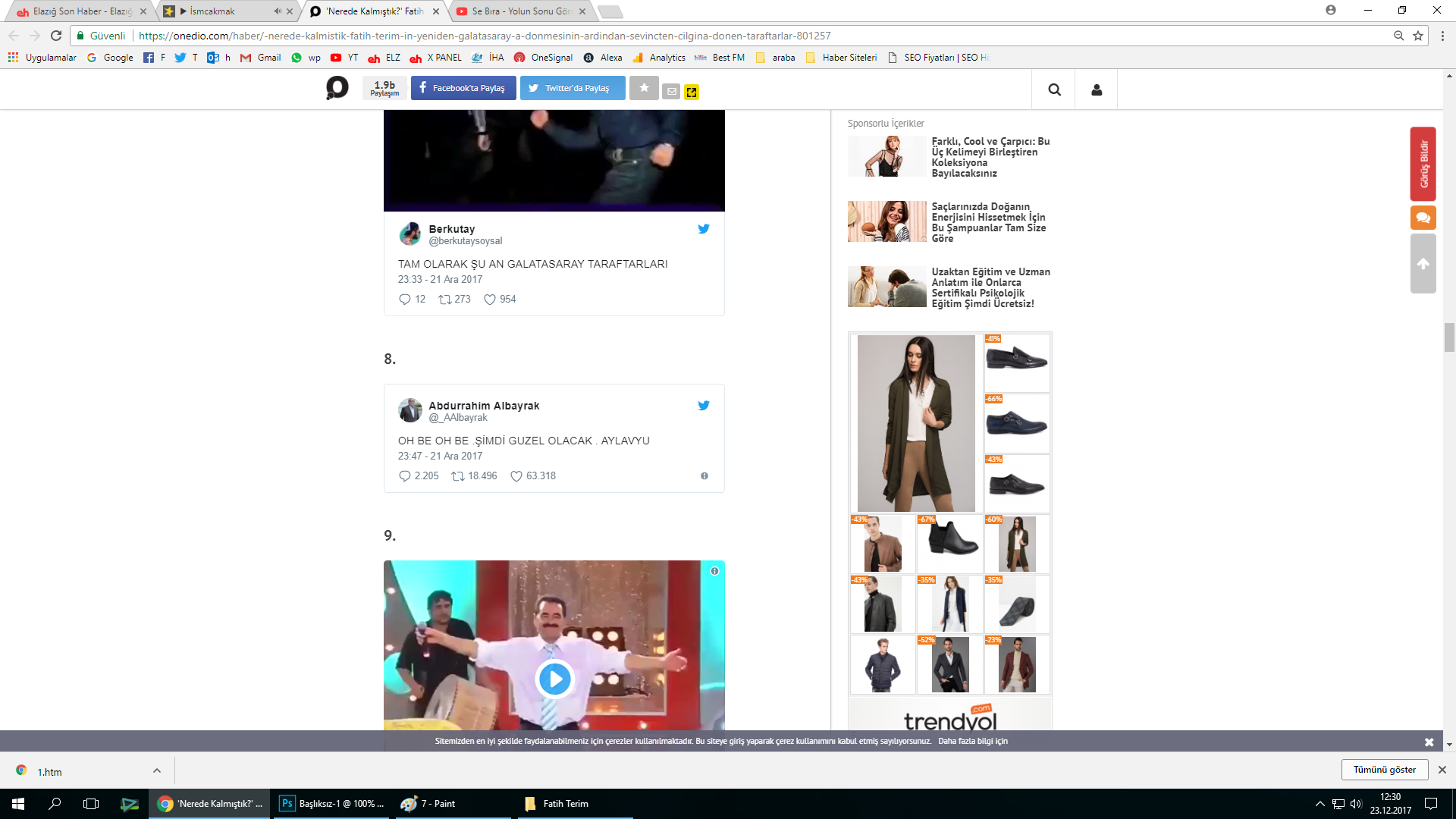The height and width of the screenshot is (819, 1456).
Task: Expand the 1.htm download options chevron
Action: pyautogui.click(x=157, y=770)
